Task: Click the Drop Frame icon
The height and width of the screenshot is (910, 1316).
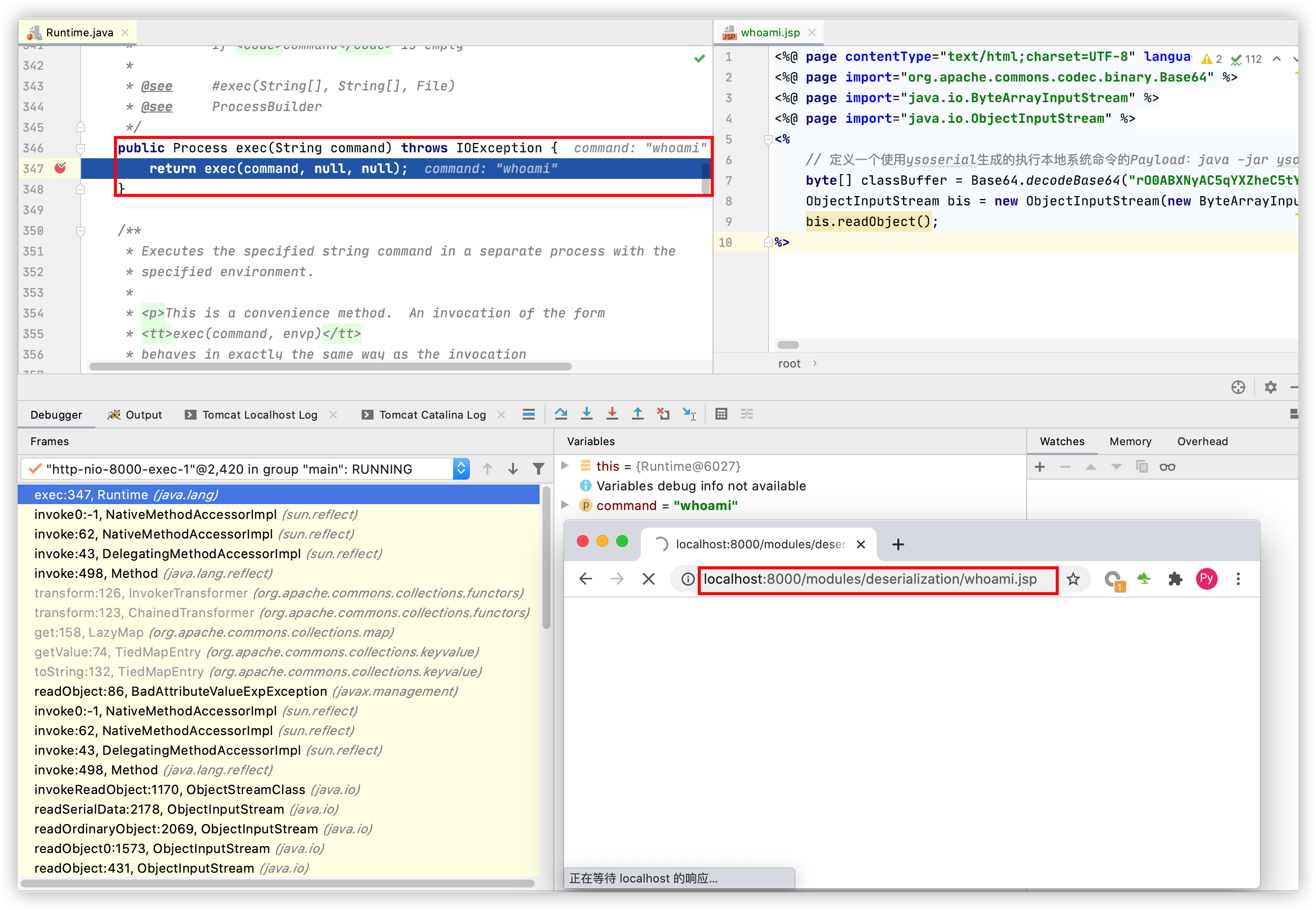Action: (663, 414)
